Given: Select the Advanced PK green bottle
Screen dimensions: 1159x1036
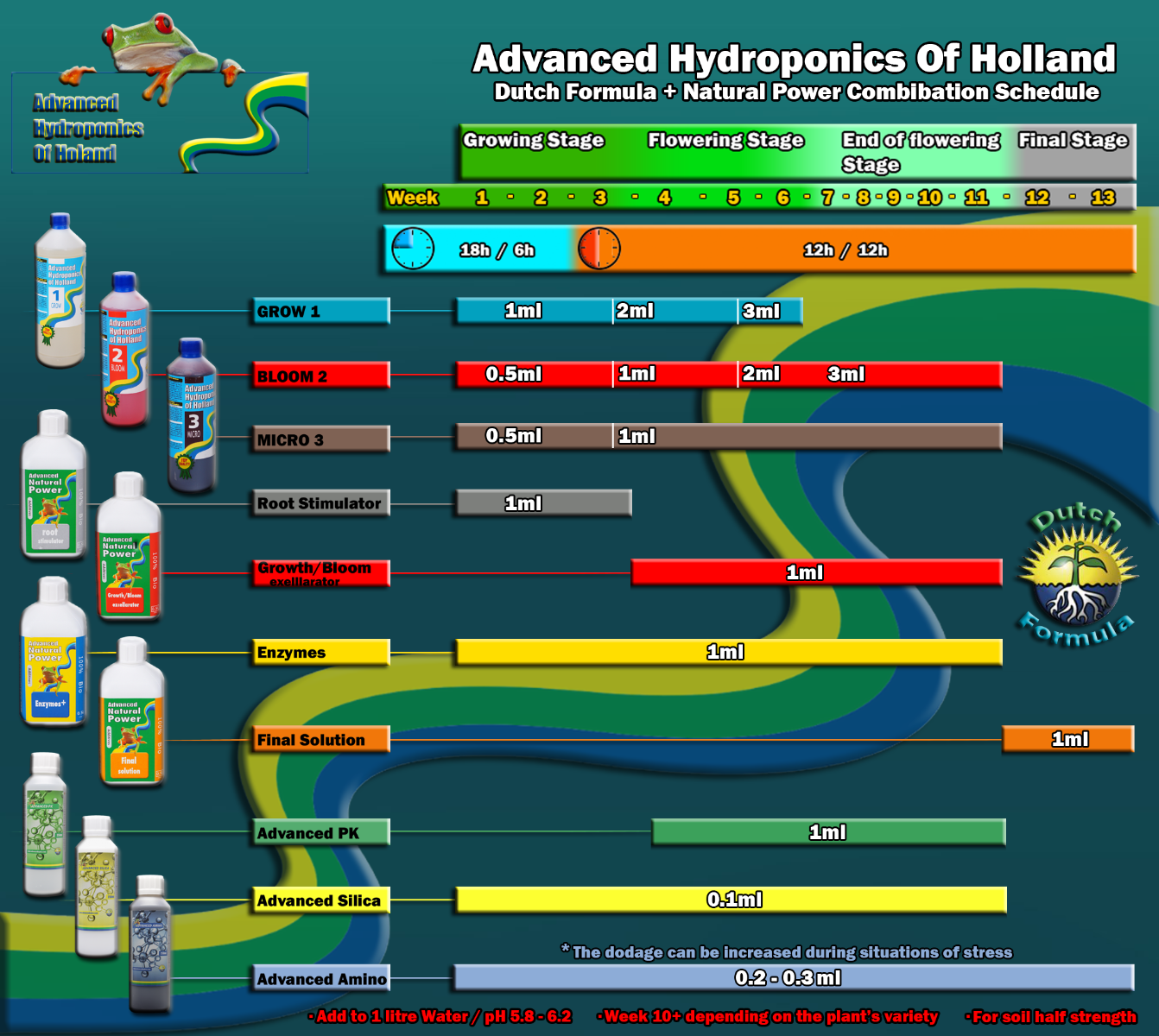Looking at the screenshot, I should 45,824.
